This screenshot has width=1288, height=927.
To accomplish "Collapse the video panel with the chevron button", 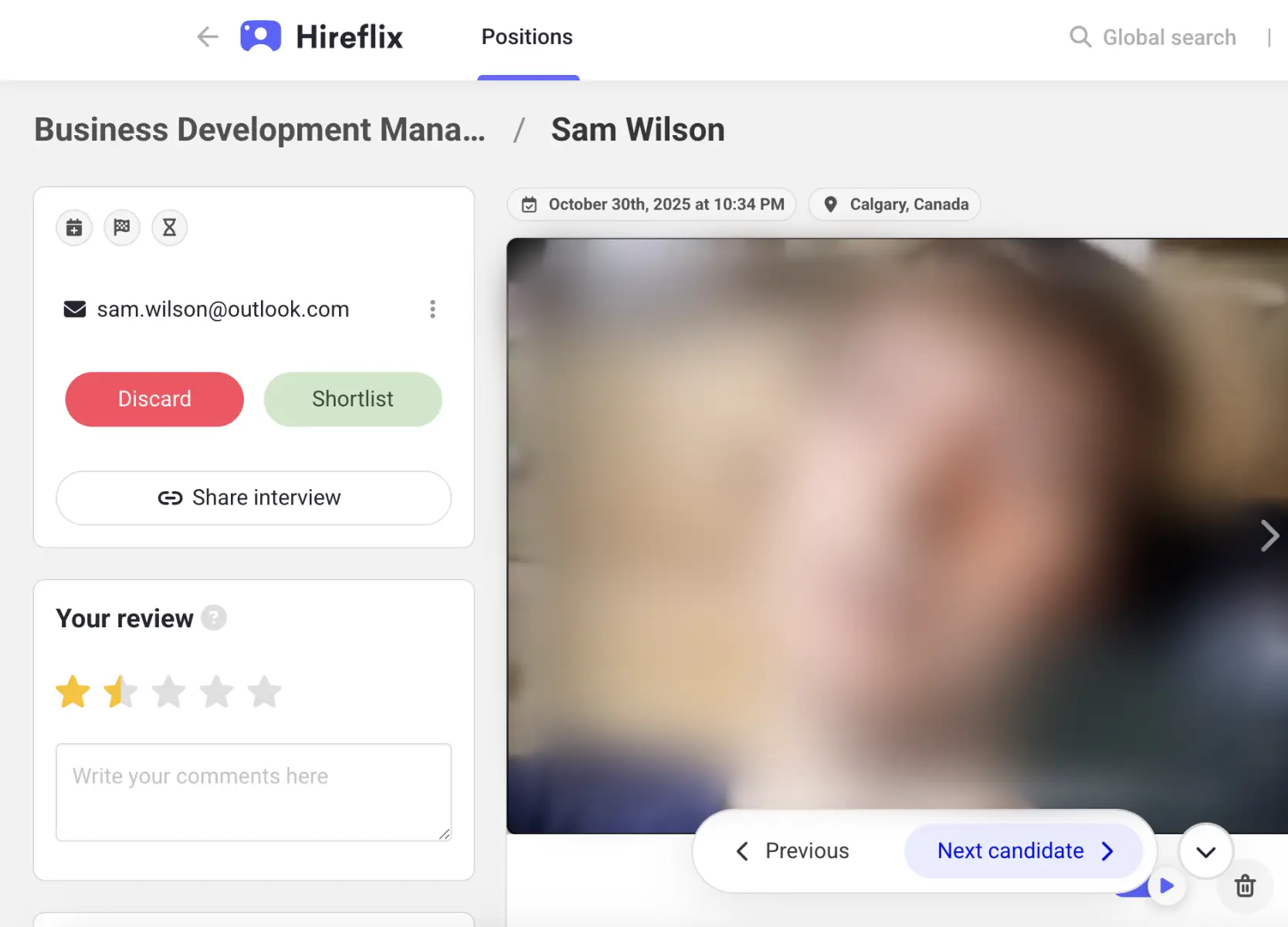I will tap(1205, 851).
